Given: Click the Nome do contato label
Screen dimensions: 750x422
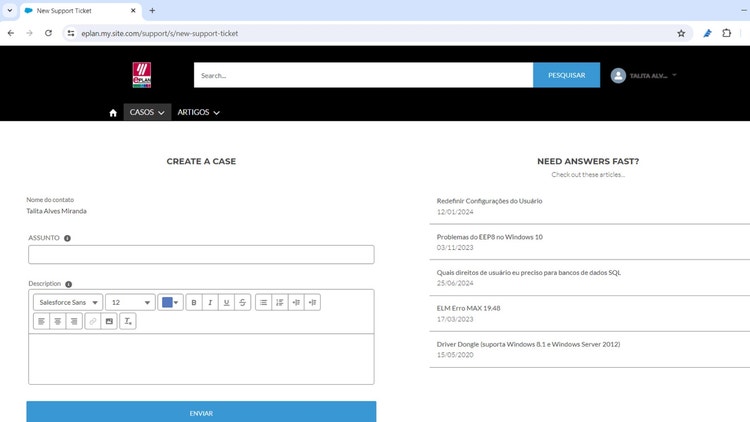Looking at the screenshot, I should [50, 200].
